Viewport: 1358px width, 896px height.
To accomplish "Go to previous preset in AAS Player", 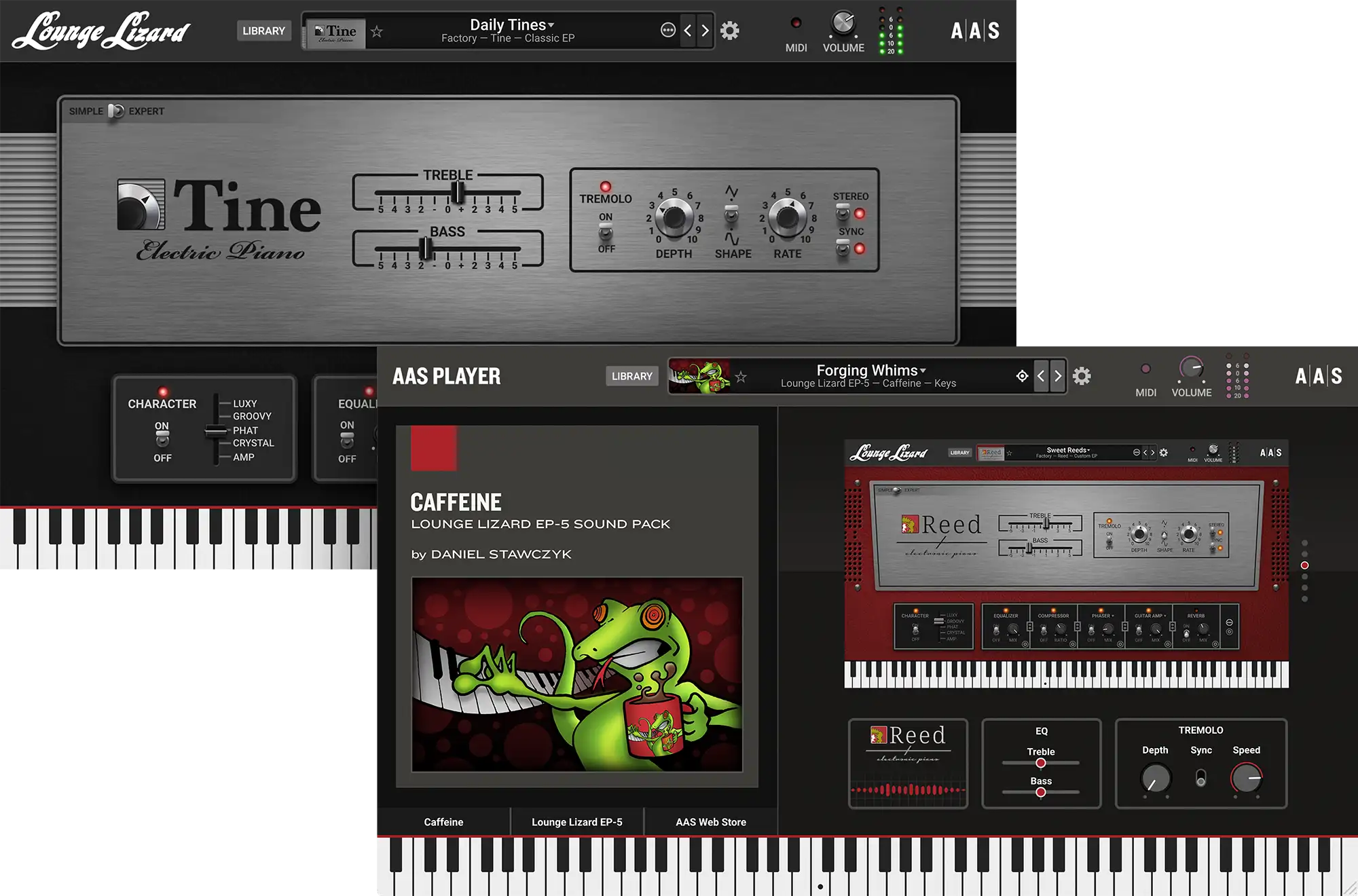I will [x=1041, y=376].
